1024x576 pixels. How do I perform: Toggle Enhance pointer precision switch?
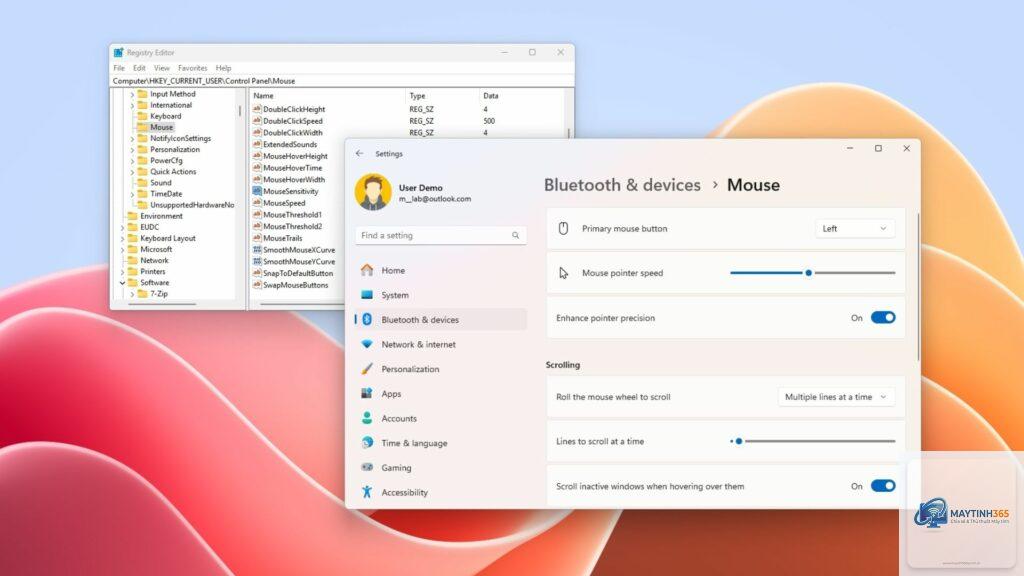pyautogui.click(x=883, y=317)
